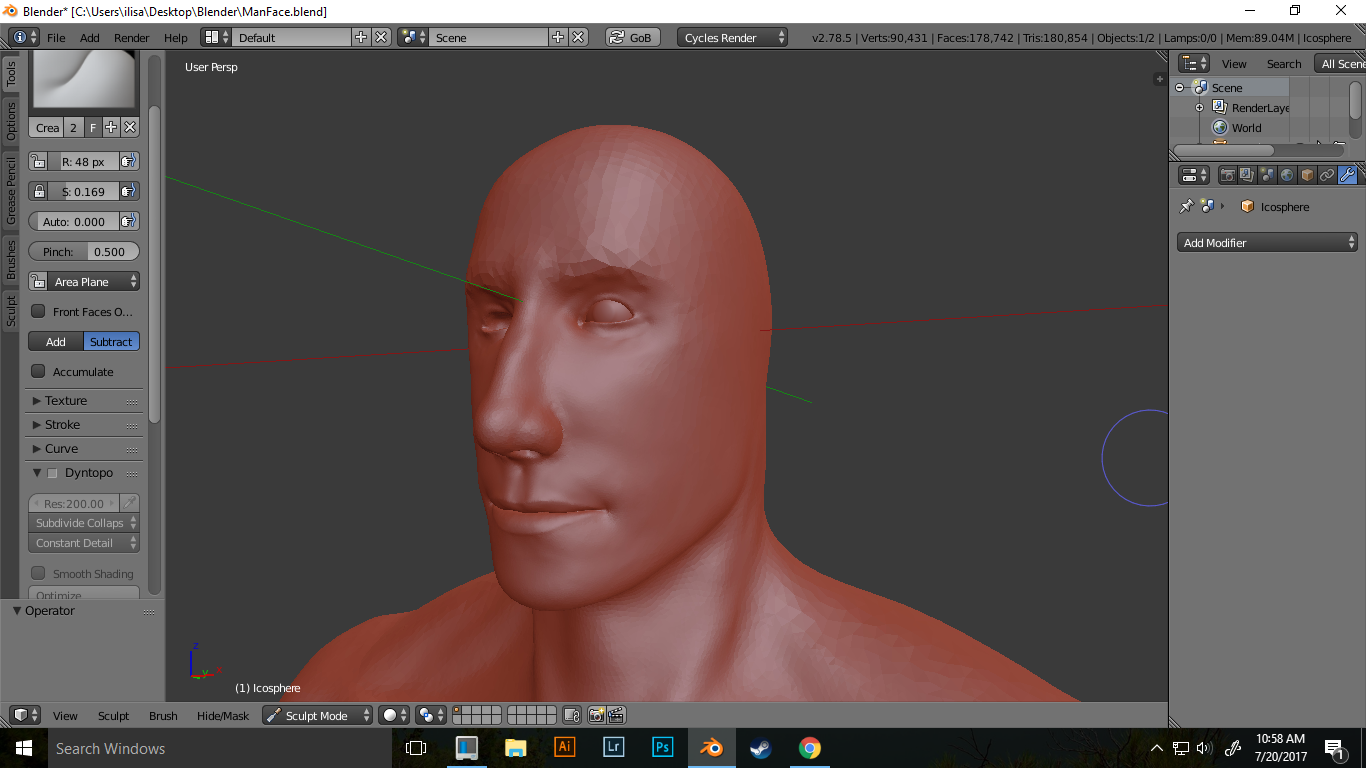Enable pressure sensitivity for Strength
The image size is (1366, 768).
[x=129, y=191]
